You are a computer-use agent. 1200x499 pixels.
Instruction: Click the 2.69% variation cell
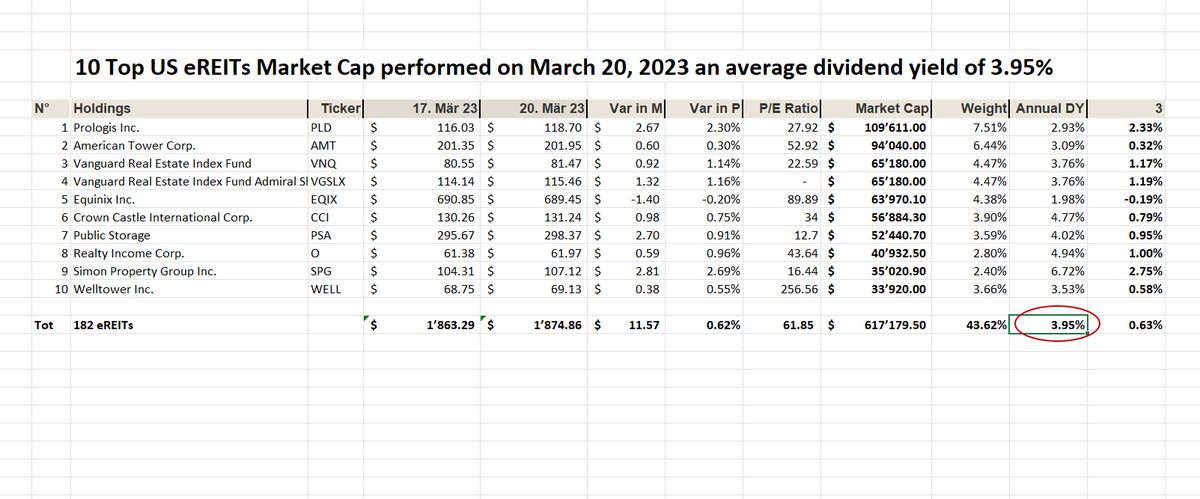coord(723,271)
